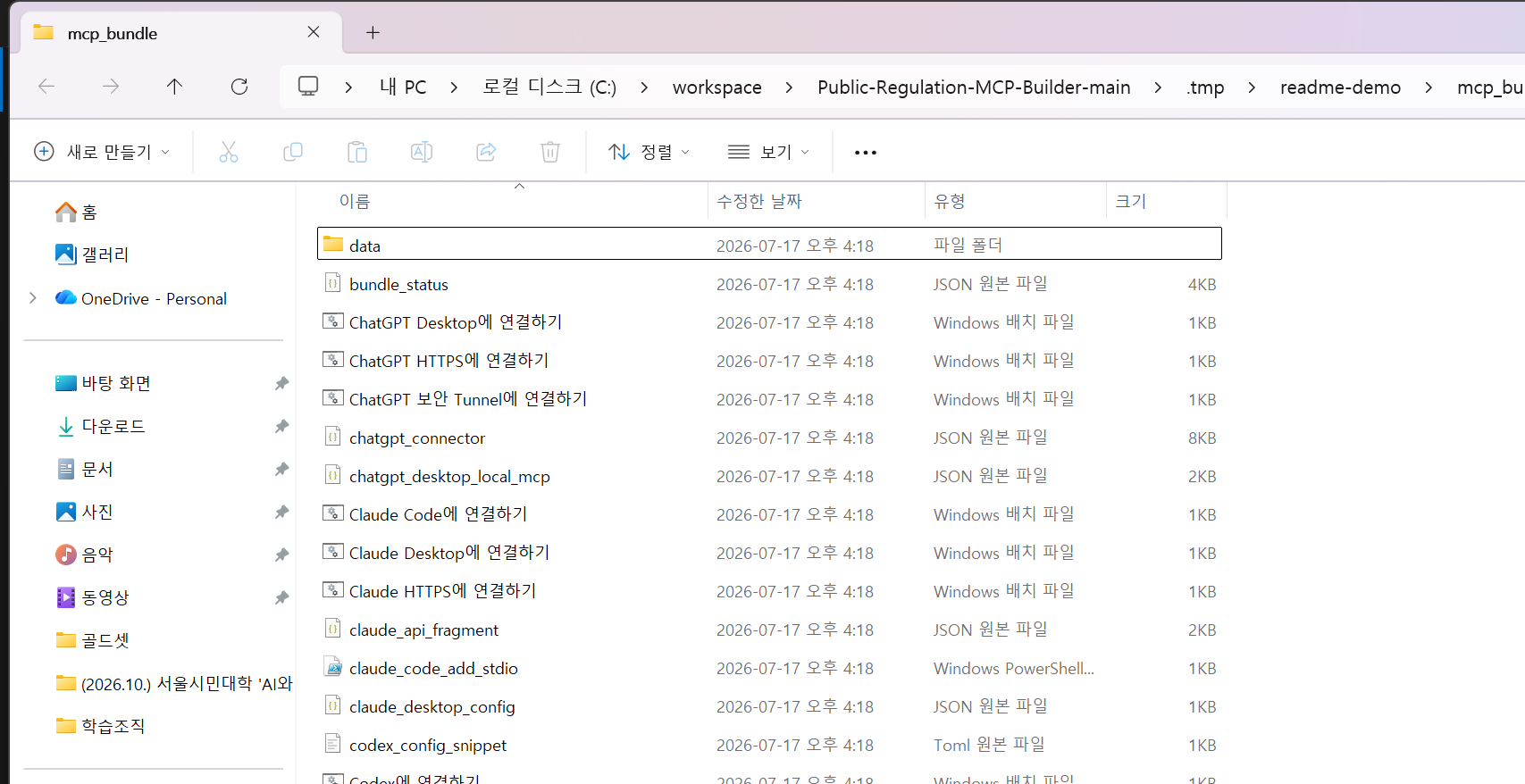This screenshot has height=784, width=1525.
Task: Open the 정렬 (Sort) dropdown
Action: (649, 152)
